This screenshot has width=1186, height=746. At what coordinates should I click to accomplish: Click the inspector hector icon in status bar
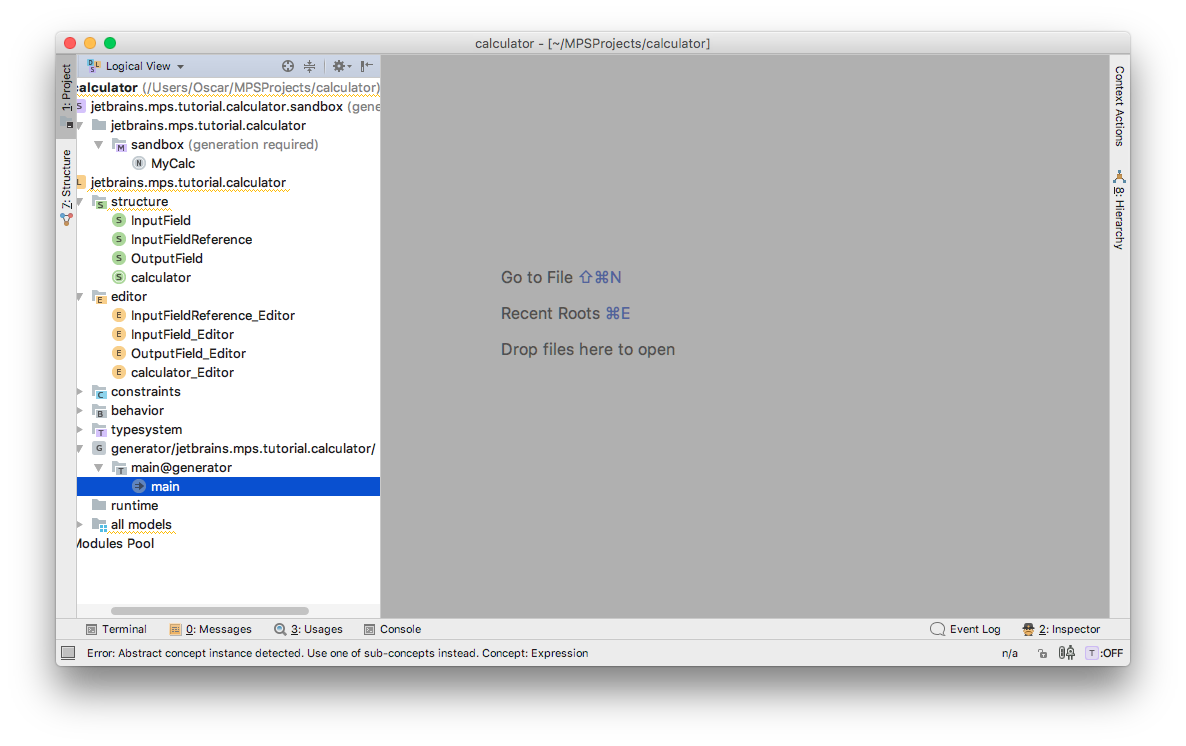(x=1066, y=653)
